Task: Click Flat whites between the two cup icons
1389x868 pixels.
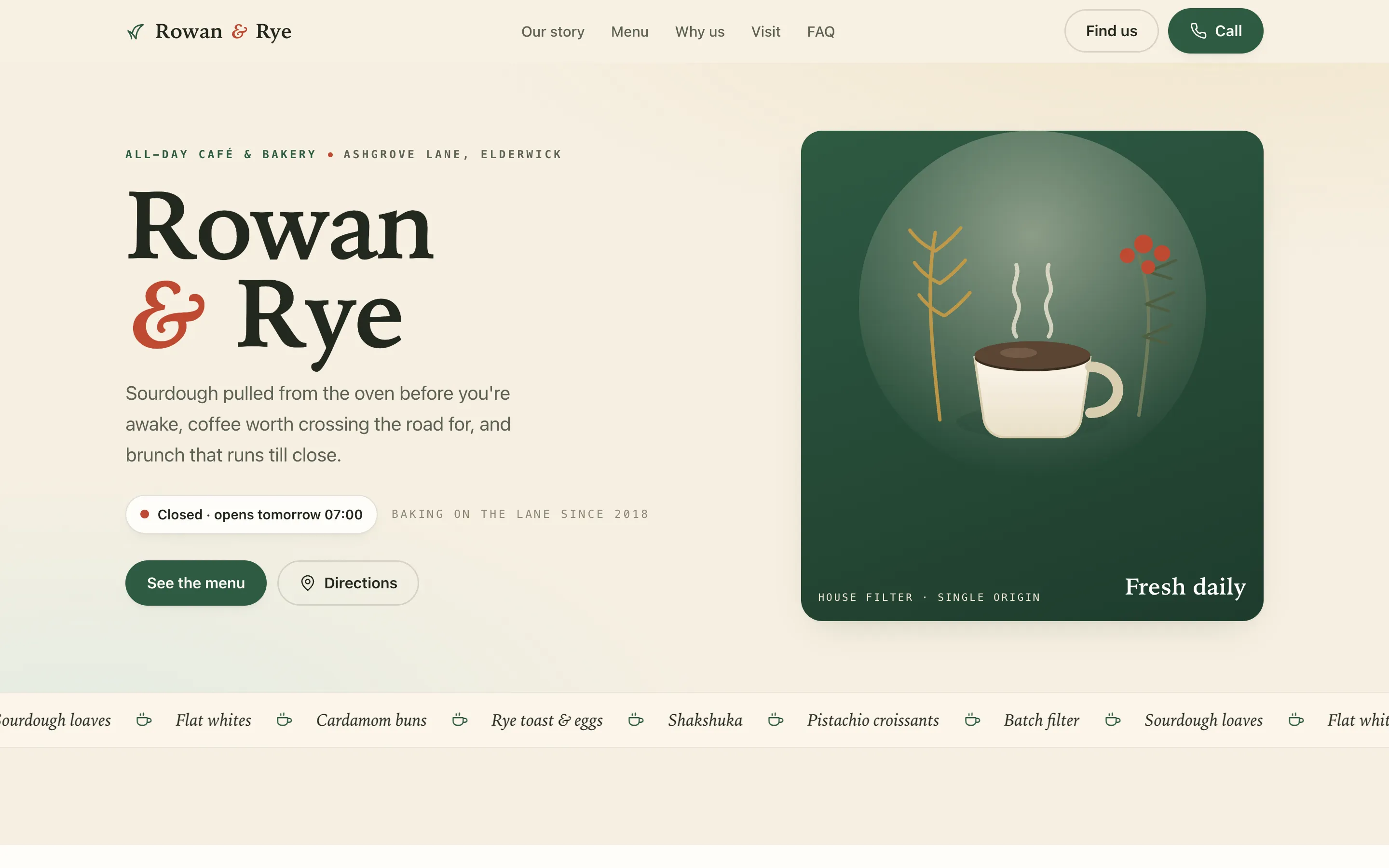Action: click(214, 720)
